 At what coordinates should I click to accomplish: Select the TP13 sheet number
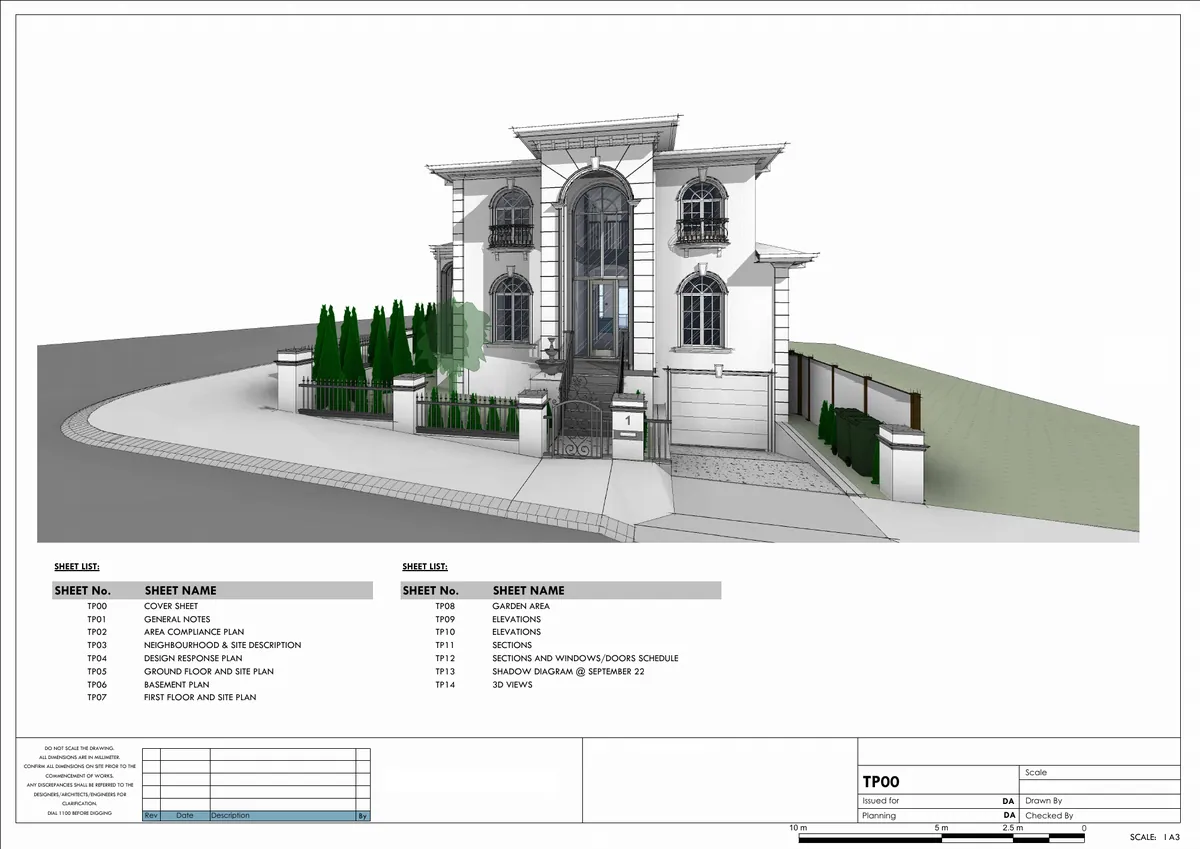[x=445, y=671]
